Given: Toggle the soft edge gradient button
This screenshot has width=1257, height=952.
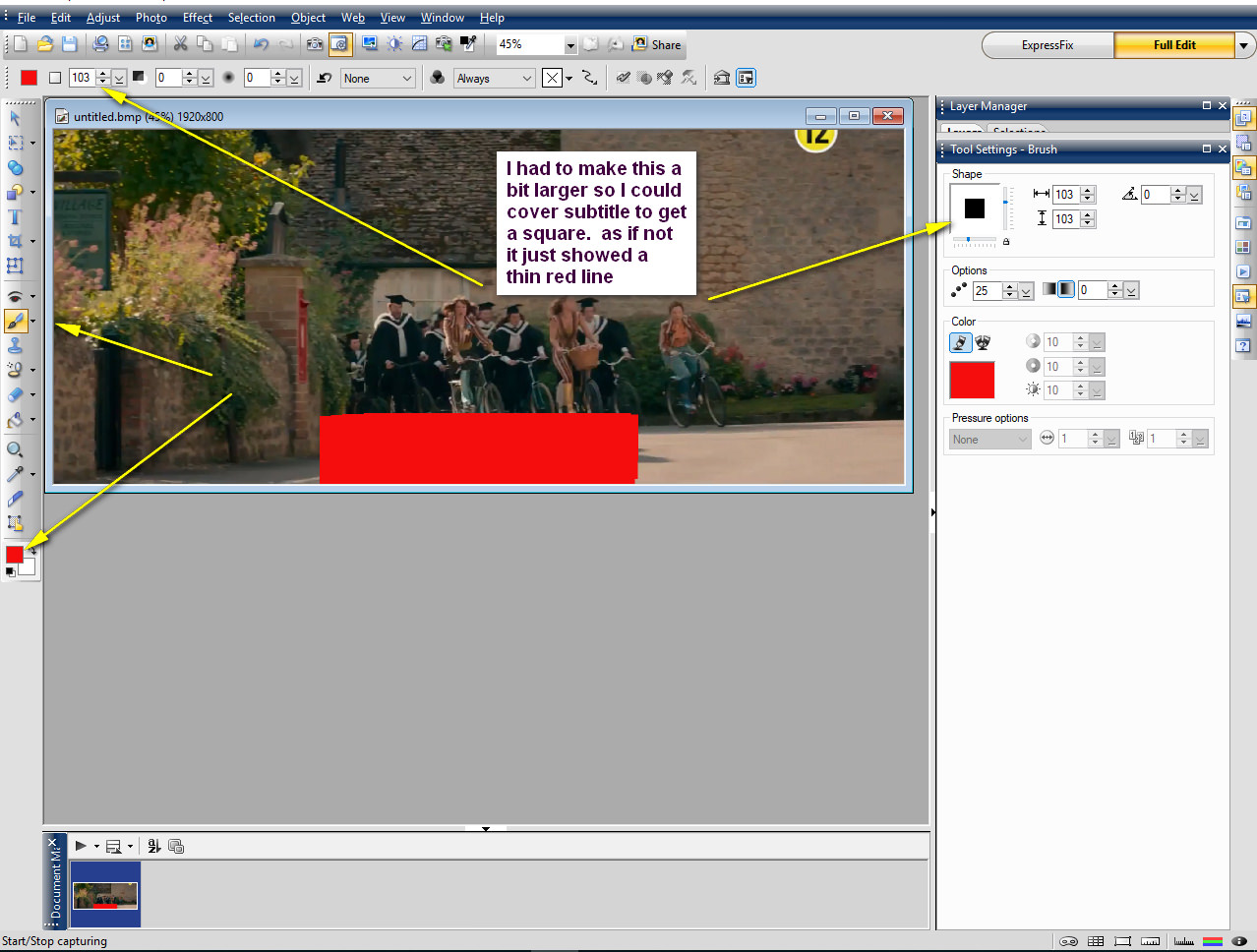Looking at the screenshot, I should click(1066, 289).
